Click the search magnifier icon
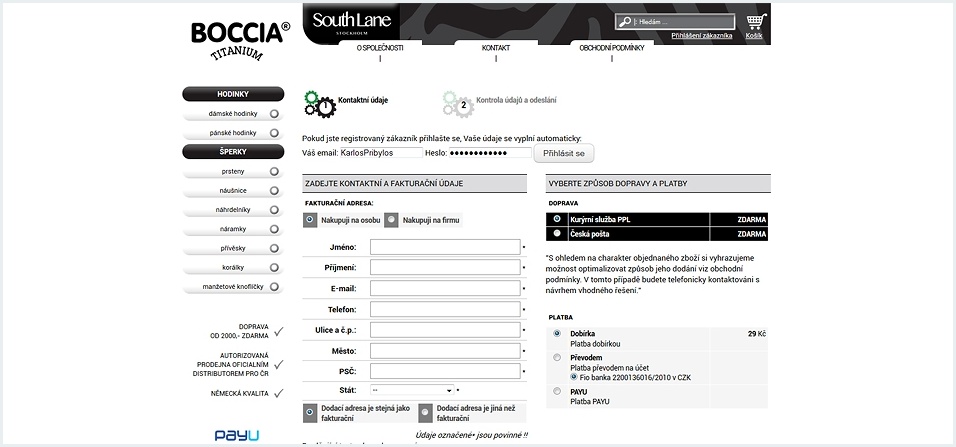956x447 pixels. click(x=625, y=22)
